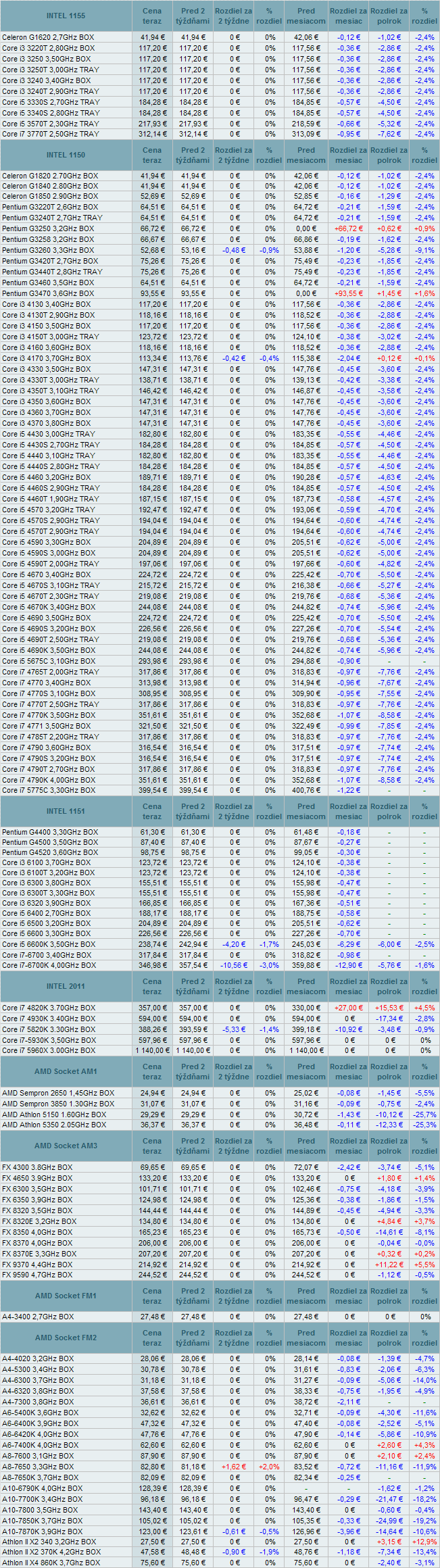Click the +66,72 € monthly difference value
Image resolution: width=440 pixels, height=1568 pixels.
point(349,228)
